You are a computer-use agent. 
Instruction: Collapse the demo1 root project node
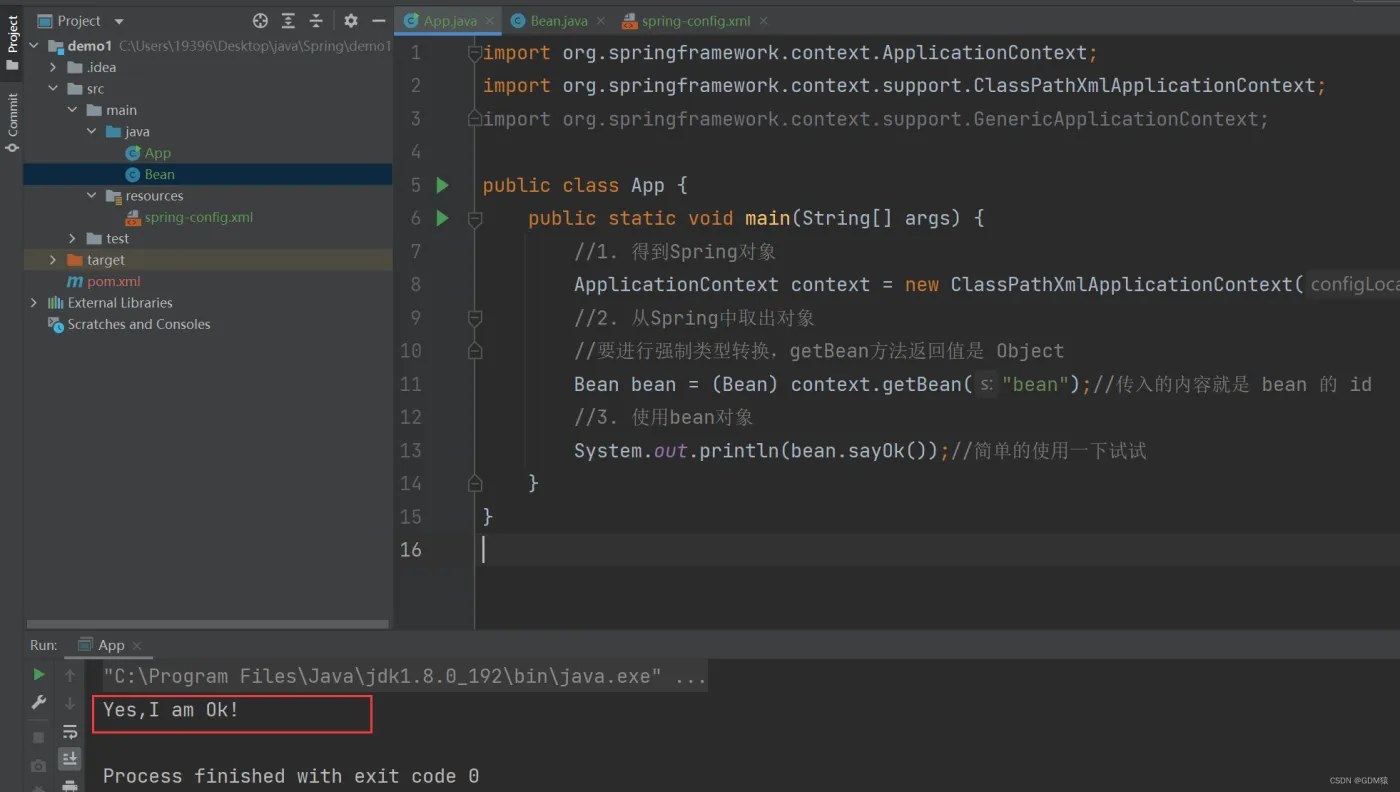[x=34, y=46]
